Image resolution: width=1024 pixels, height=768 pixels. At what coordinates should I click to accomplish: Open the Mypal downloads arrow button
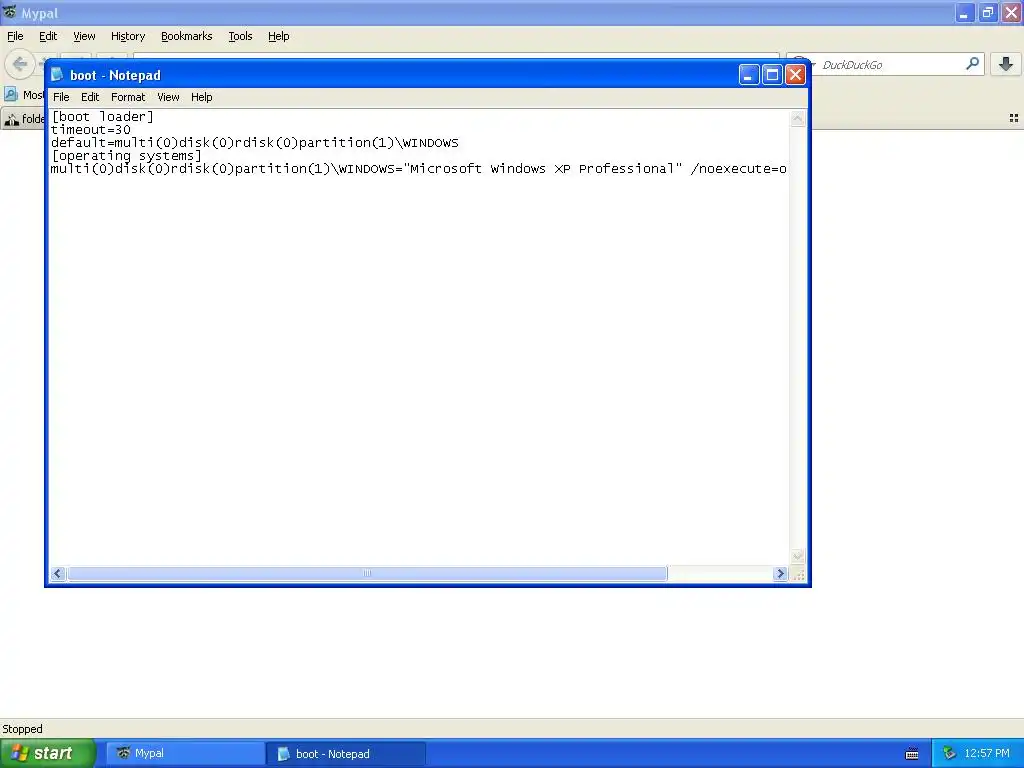coord(1006,64)
